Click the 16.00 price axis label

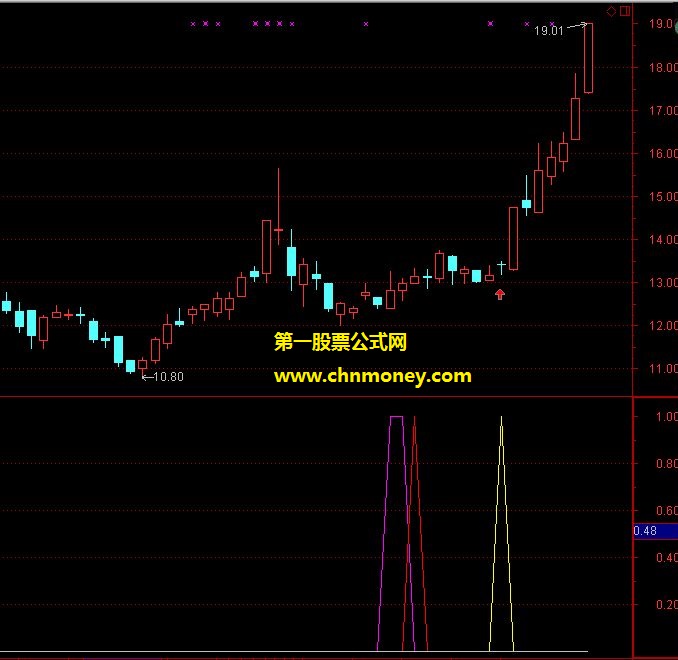click(663, 153)
